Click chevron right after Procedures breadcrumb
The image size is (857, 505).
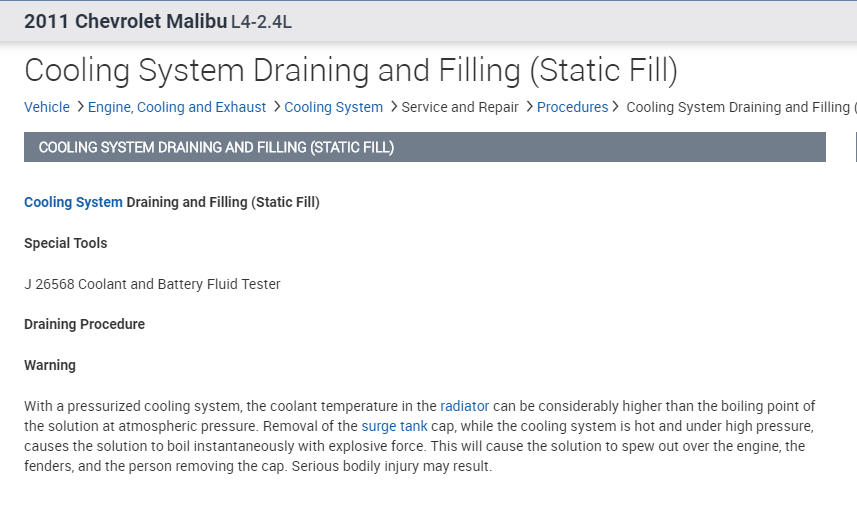(616, 107)
